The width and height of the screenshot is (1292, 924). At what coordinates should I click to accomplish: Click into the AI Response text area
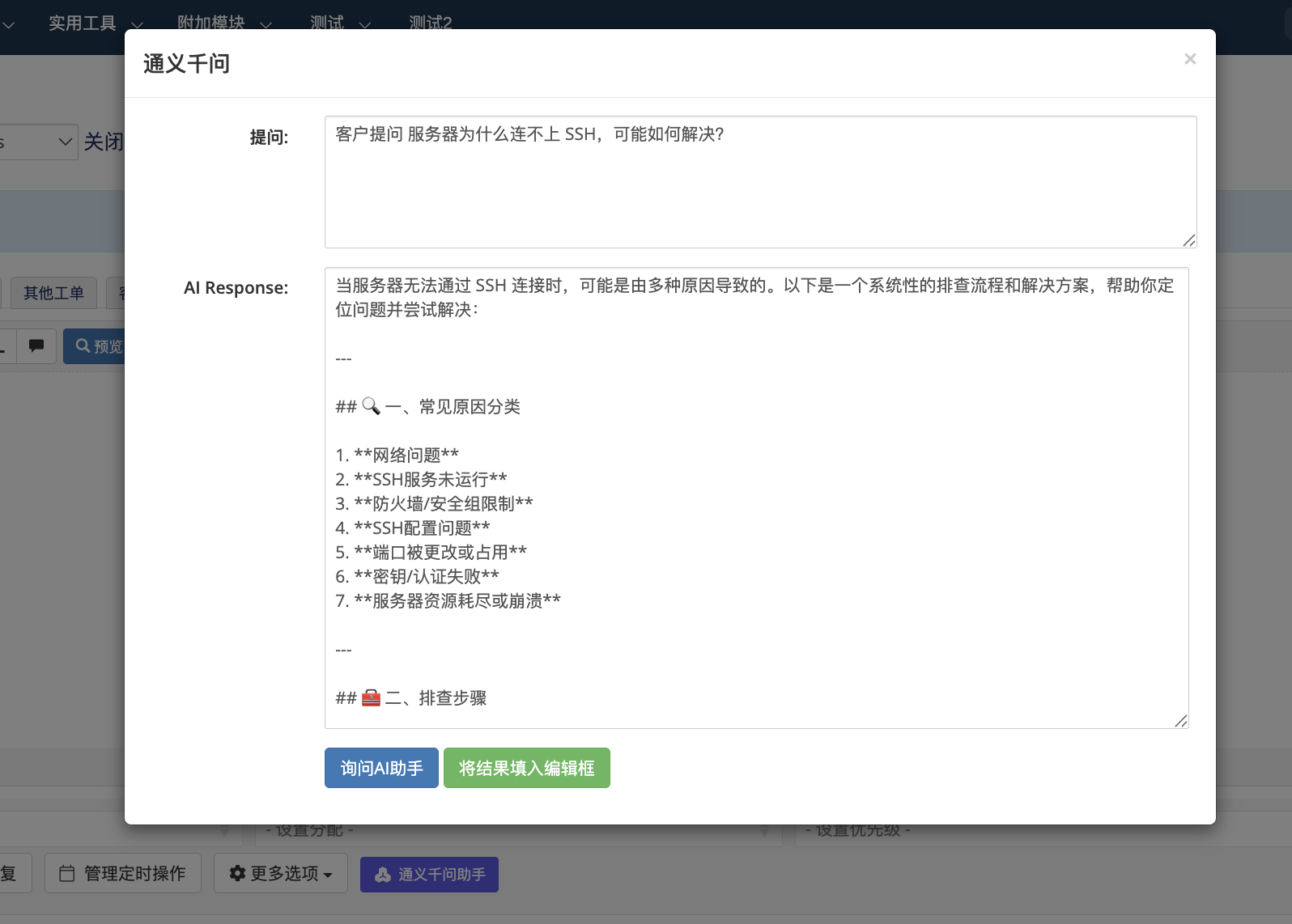[756, 498]
